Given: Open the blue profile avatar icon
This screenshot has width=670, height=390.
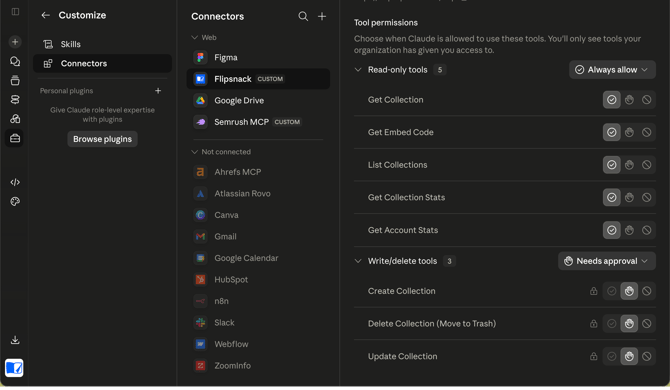Looking at the screenshot, I should pos(14,368).
